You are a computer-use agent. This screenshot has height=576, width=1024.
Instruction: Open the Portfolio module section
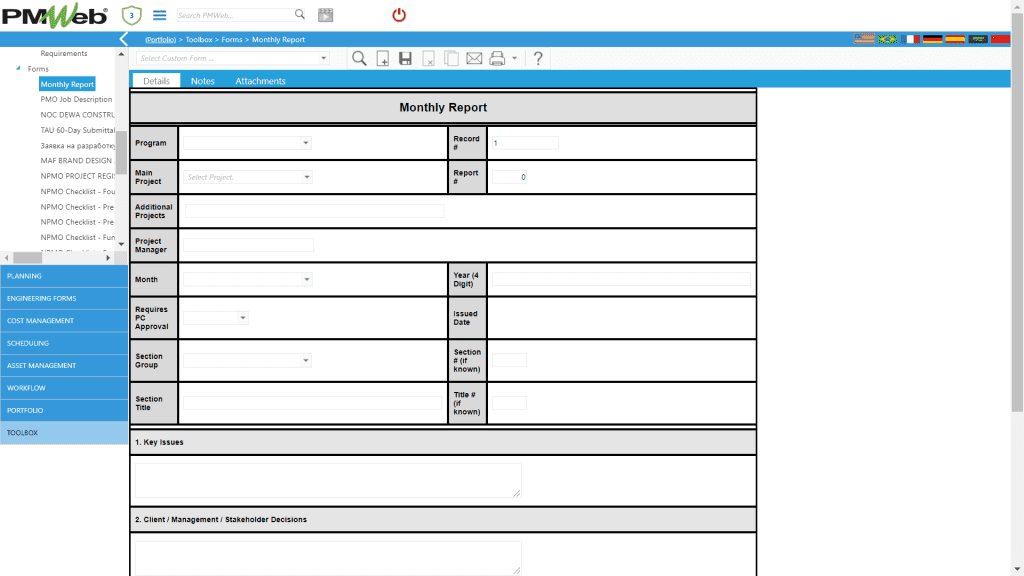click(x=64, y=410)
